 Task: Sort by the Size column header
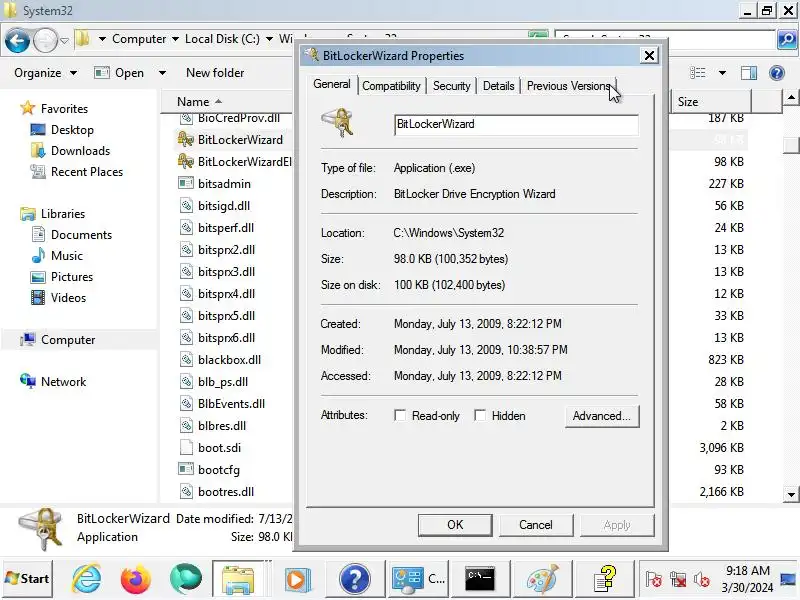[711, 102]
